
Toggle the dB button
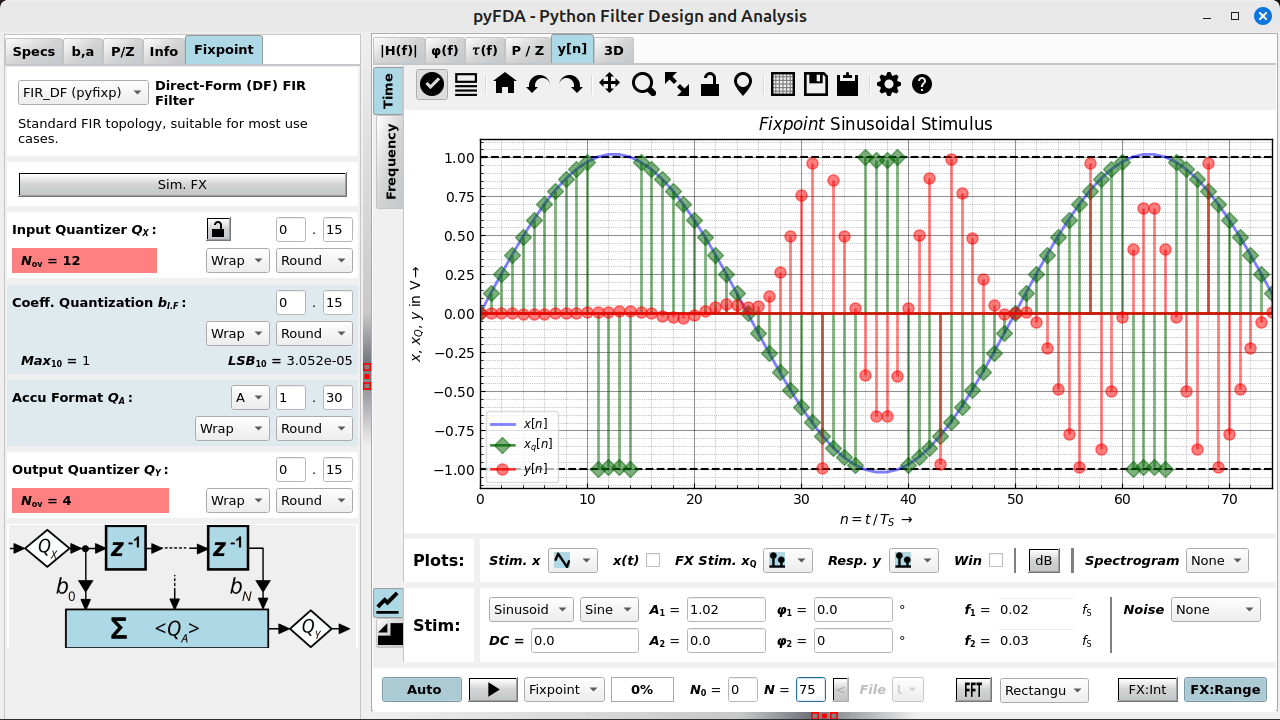coord(1044,561)
